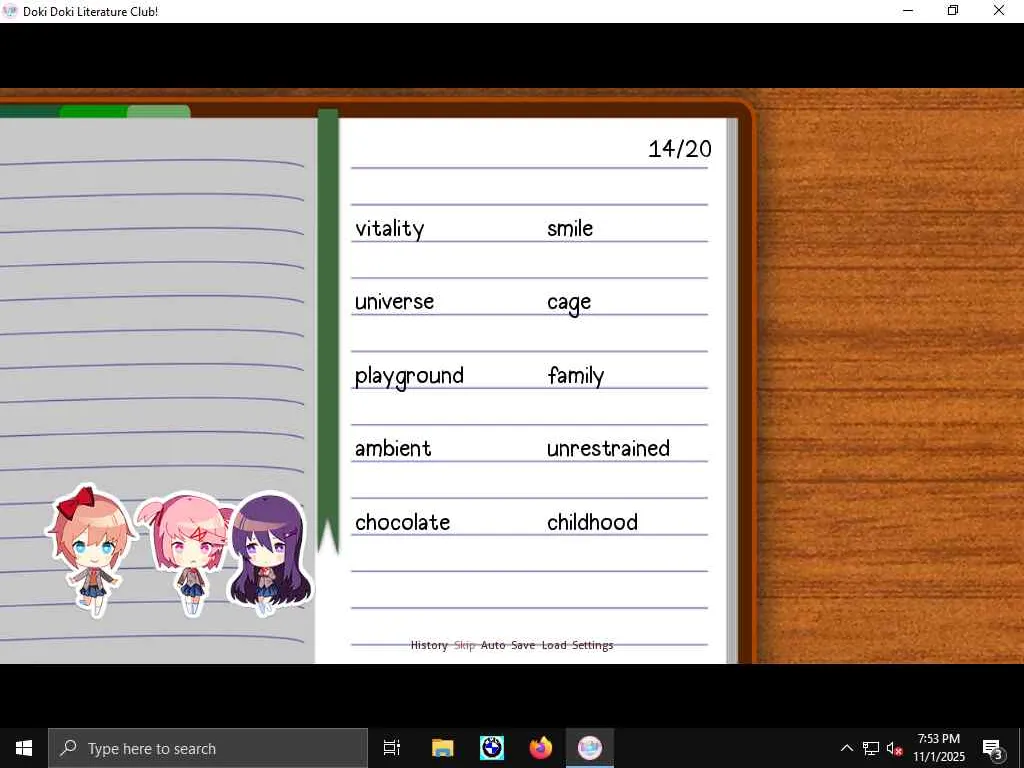The height and width of the screenshot is (768, 1024).
Task: Enable Auto-forward from the quick menu
Action: [x=493, y=645]
